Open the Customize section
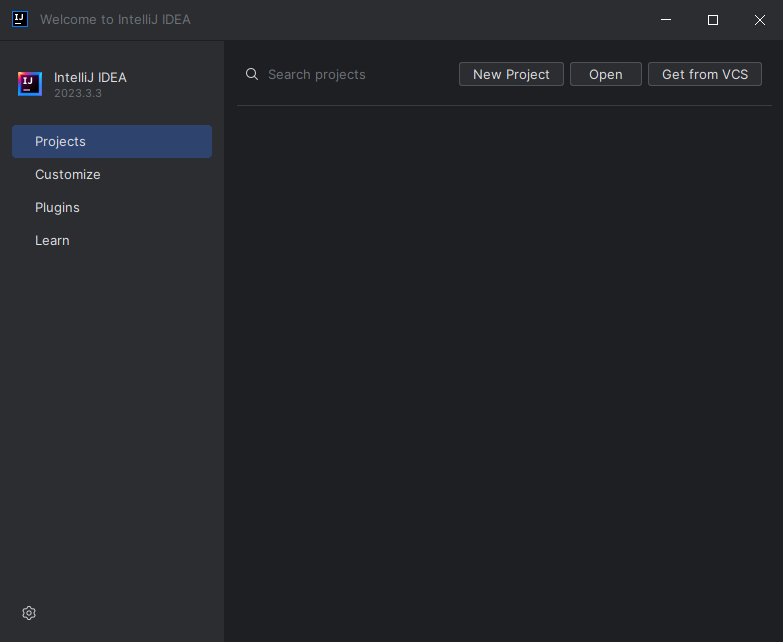 pyautogui.click(x=112, y=174)
